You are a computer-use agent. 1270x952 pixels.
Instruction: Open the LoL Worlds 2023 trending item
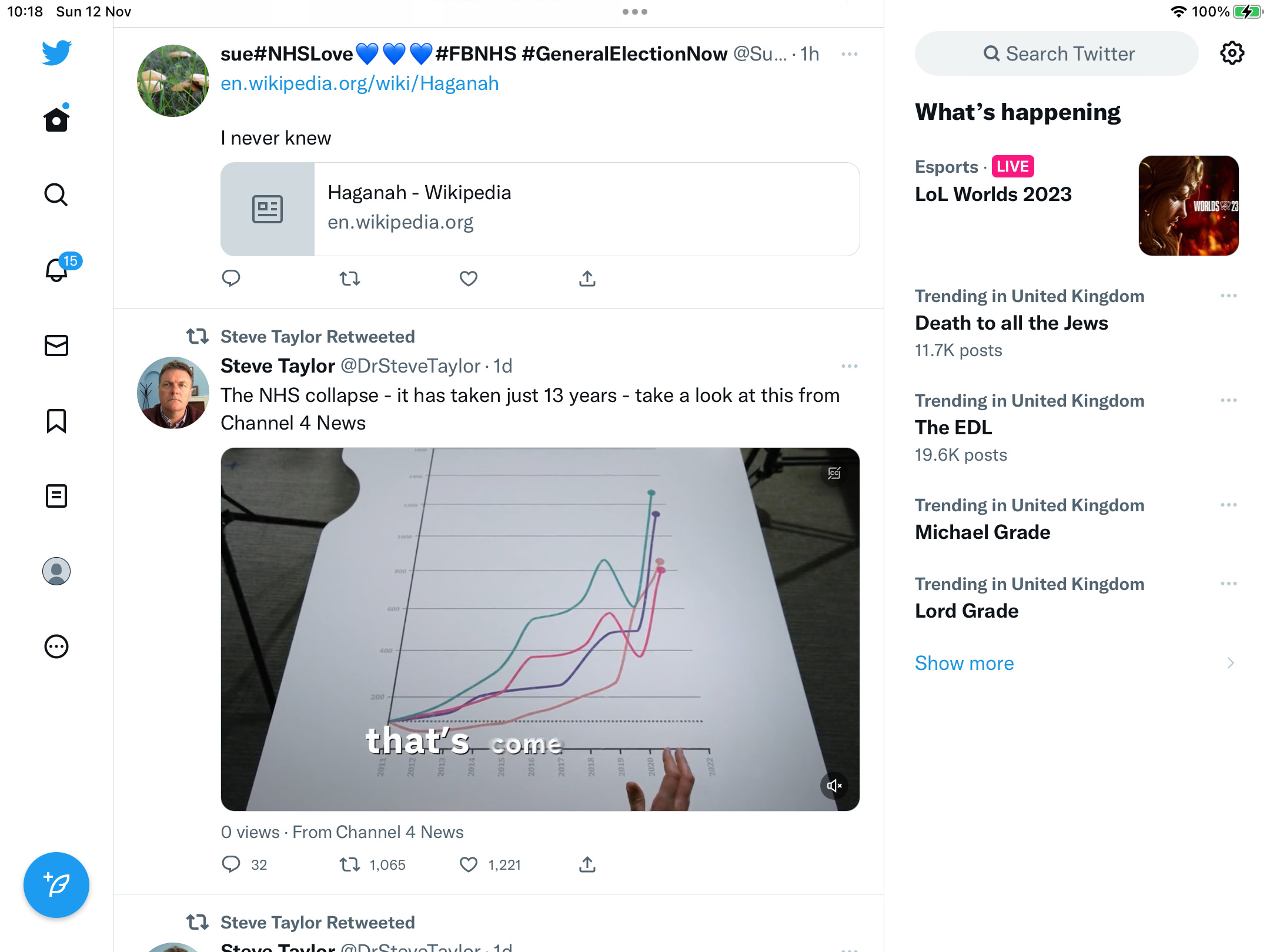pos(1077,206)
